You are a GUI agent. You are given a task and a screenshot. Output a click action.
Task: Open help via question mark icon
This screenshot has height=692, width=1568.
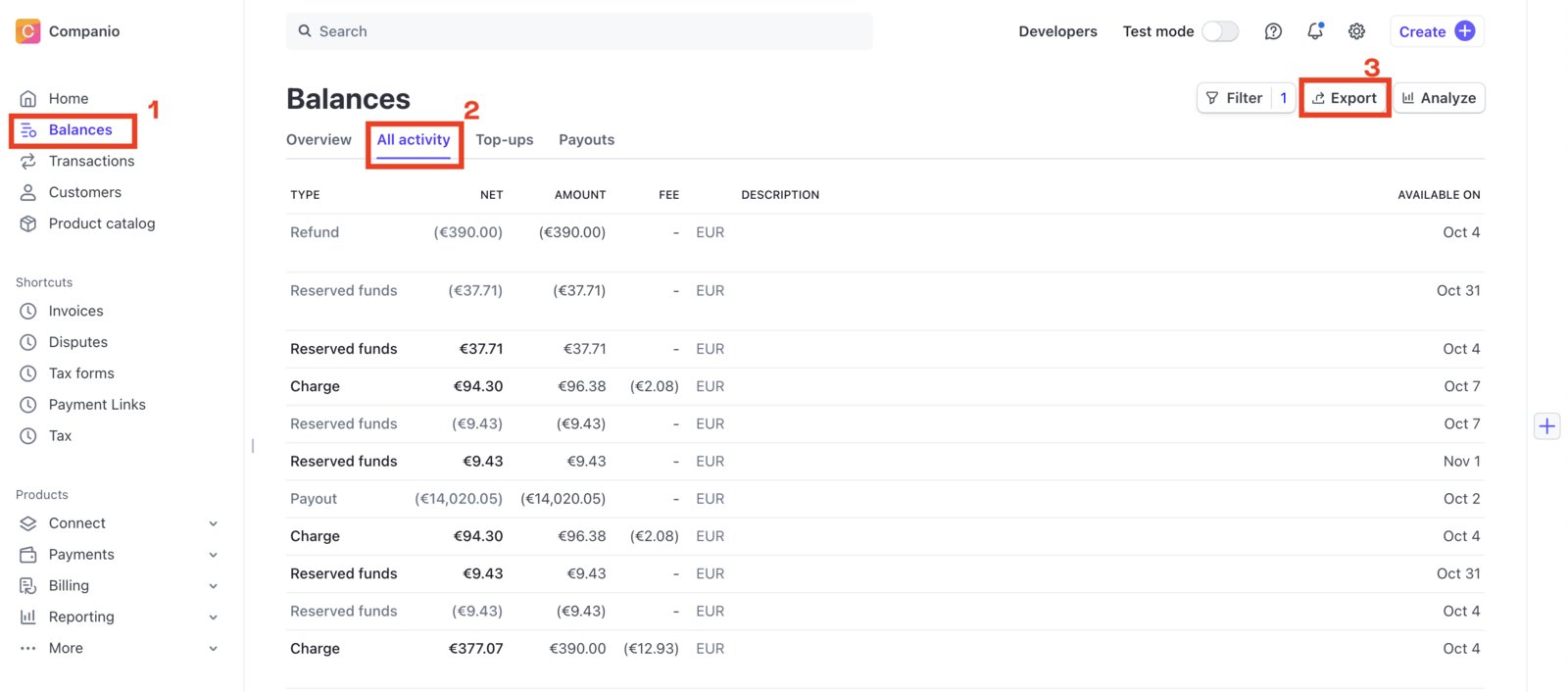1273,31
